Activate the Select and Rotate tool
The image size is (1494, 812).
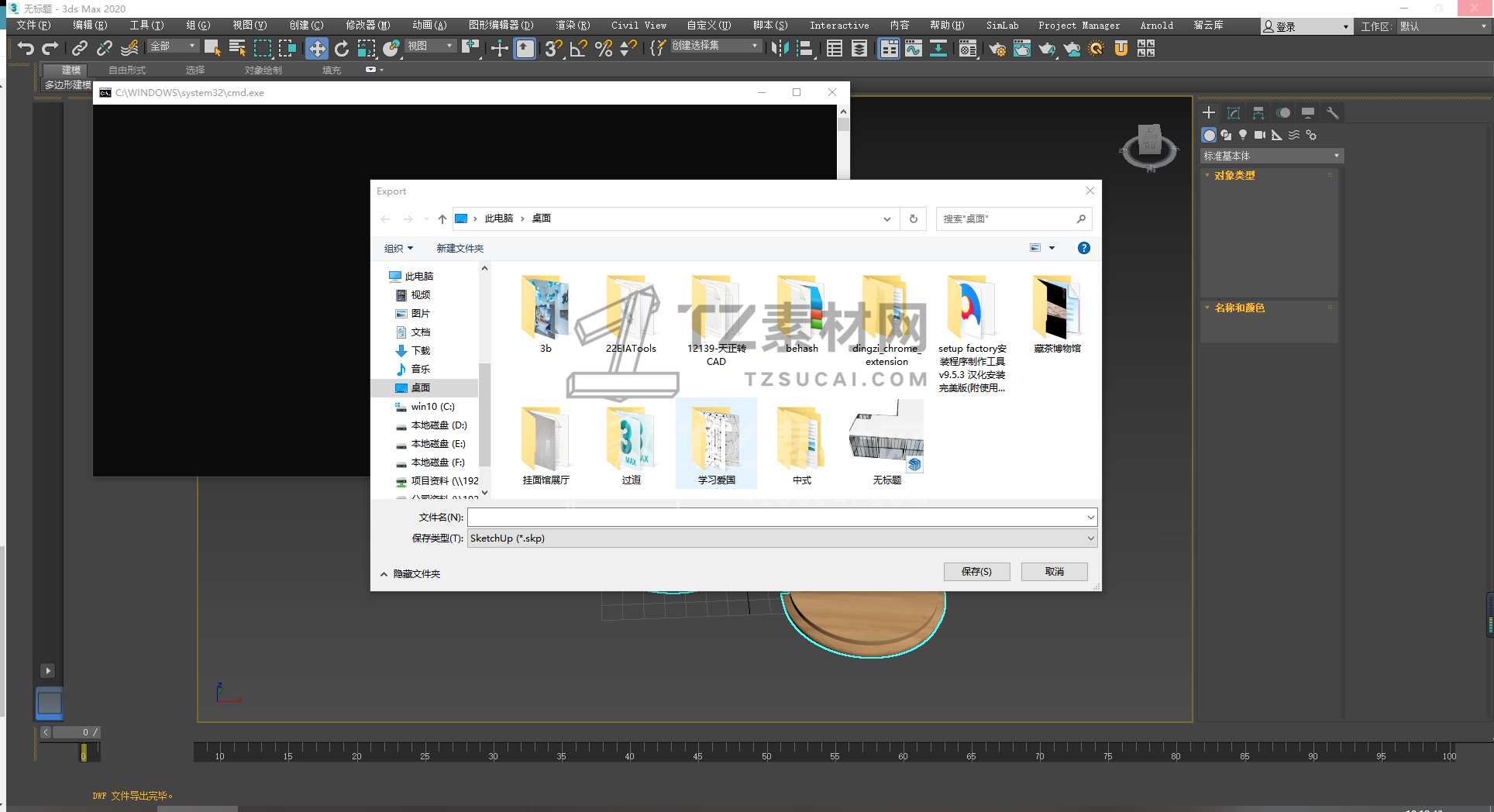[342, 49]
